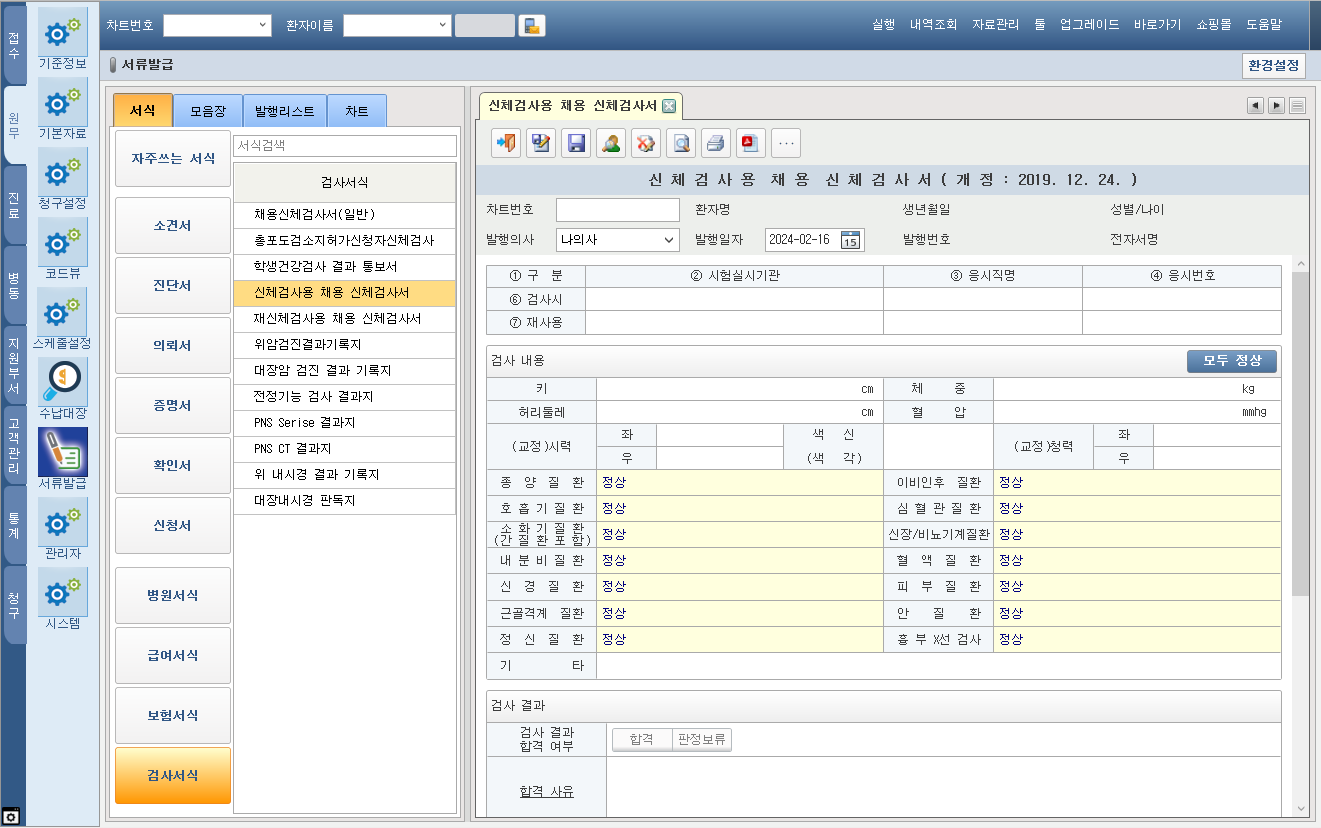Click the exit door icon in form toolbar
1321x828 pixels.
coord(506,143)
